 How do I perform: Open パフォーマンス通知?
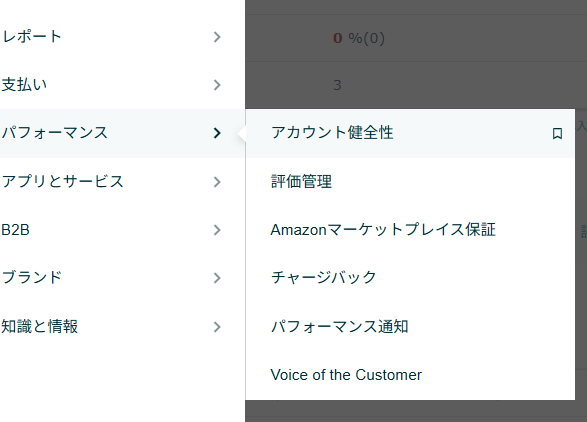[340, 327]
